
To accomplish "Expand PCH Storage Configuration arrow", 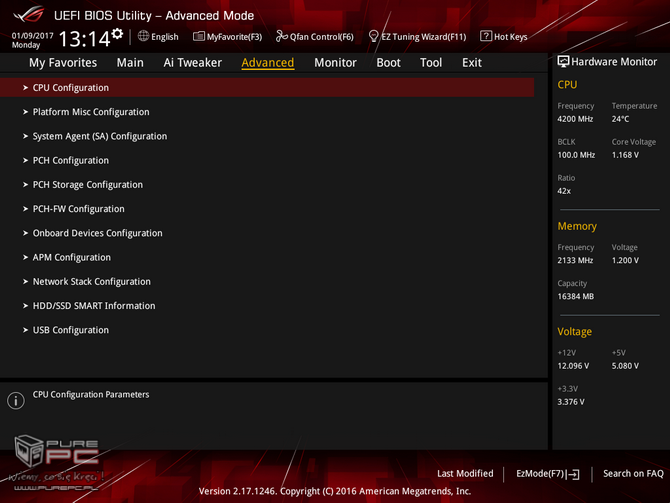I will 26,185.
